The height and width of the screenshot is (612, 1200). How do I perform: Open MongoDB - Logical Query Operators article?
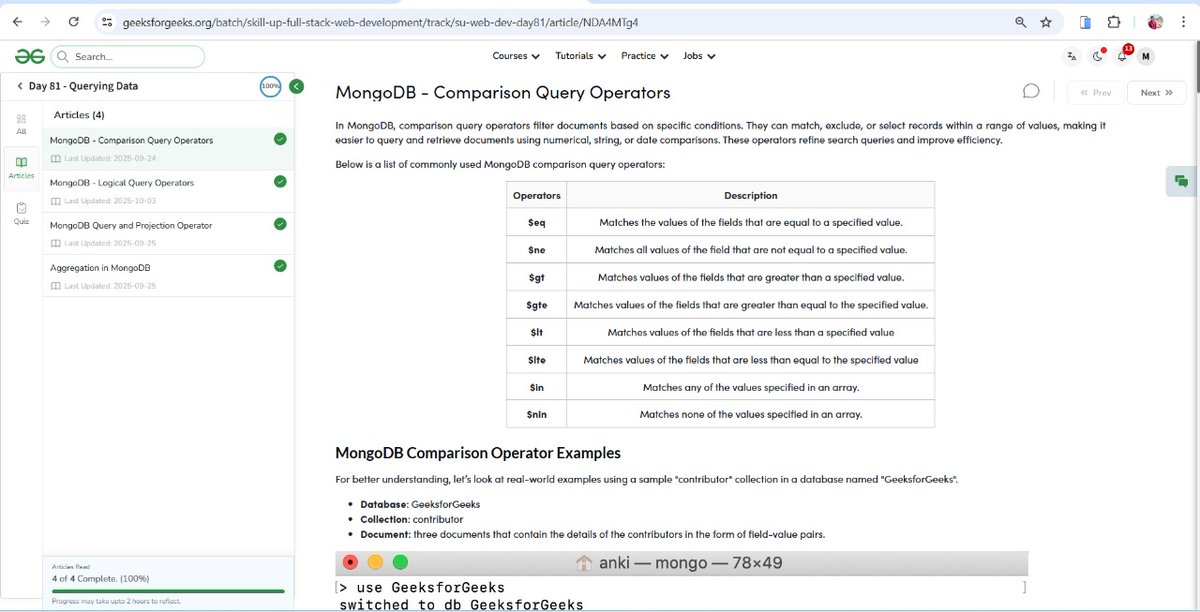[122, 183]
